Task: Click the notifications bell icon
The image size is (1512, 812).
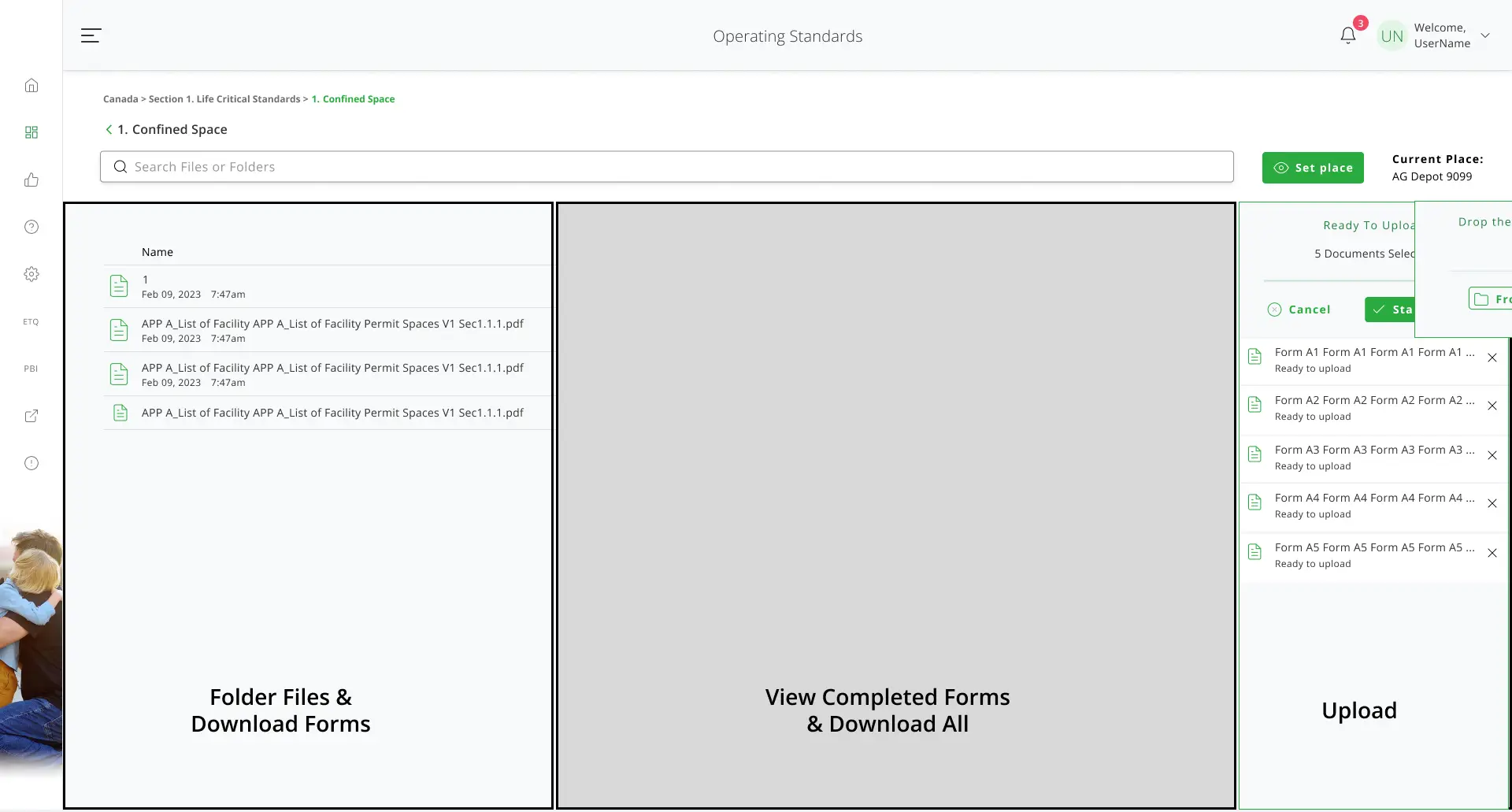Action: point(1347,35)
